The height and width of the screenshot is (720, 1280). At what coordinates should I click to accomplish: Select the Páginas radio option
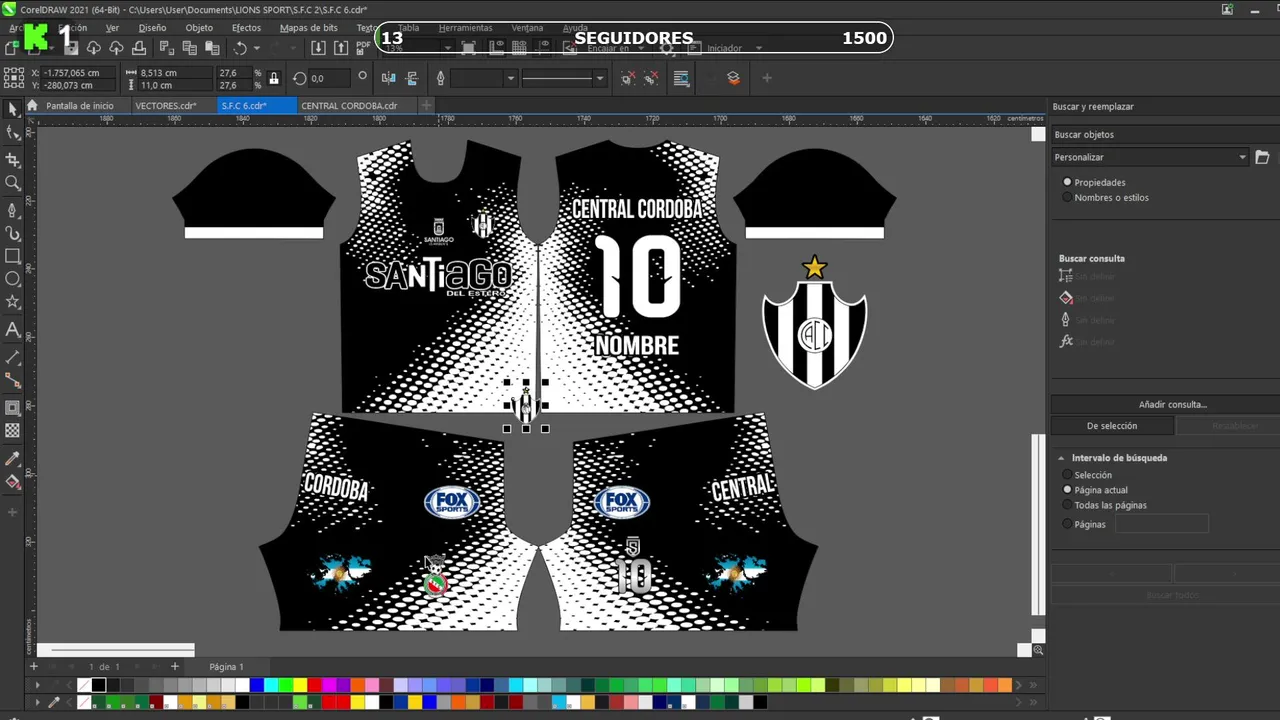coord(1067,524)
